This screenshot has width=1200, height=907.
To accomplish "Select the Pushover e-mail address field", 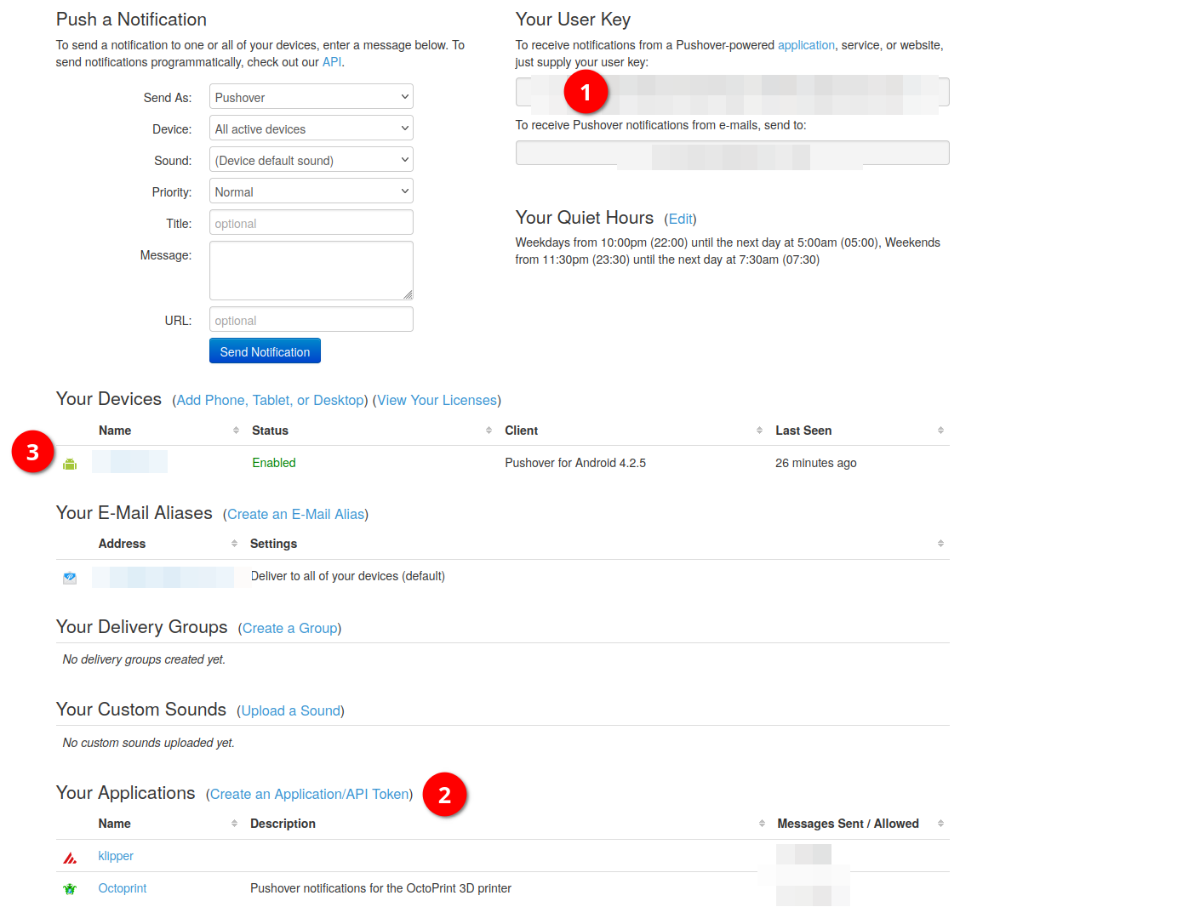I will click(732, 153).
